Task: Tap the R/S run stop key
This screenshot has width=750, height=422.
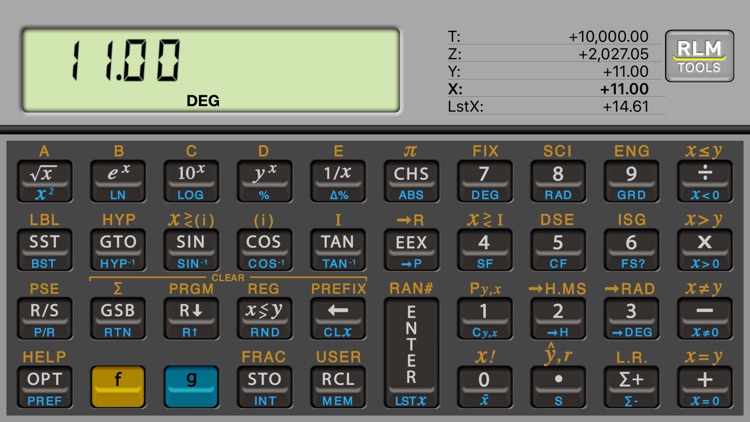Action: [x=44, y=319]
